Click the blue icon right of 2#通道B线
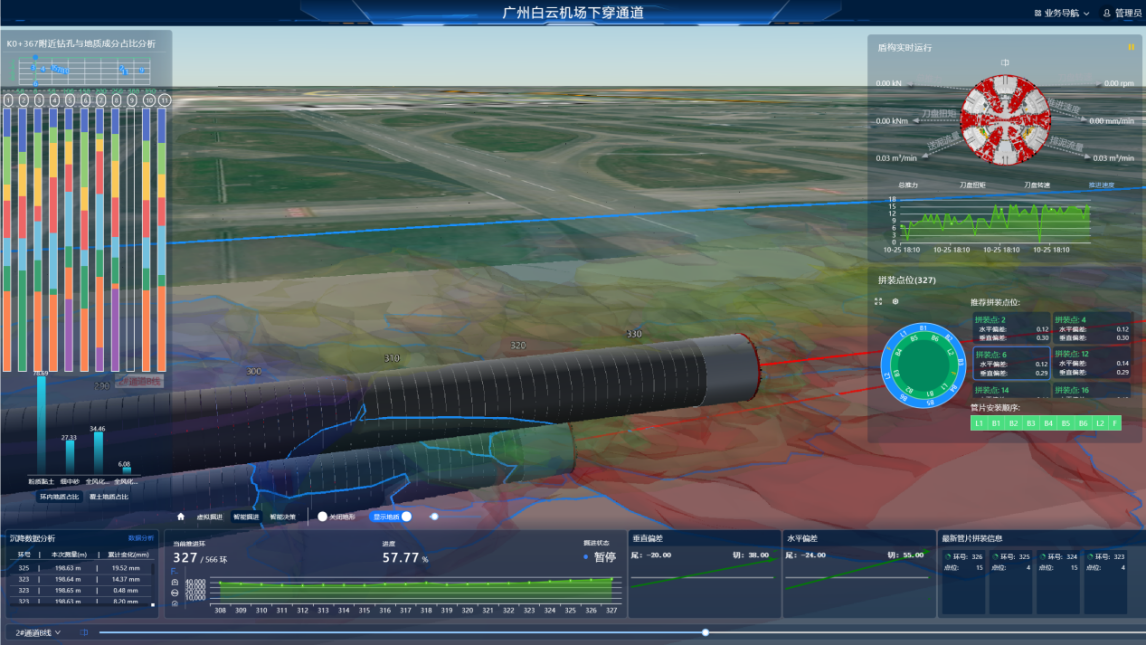This screenshot has height=645, width=1146. pyautogui.click(x=84, y=632)
